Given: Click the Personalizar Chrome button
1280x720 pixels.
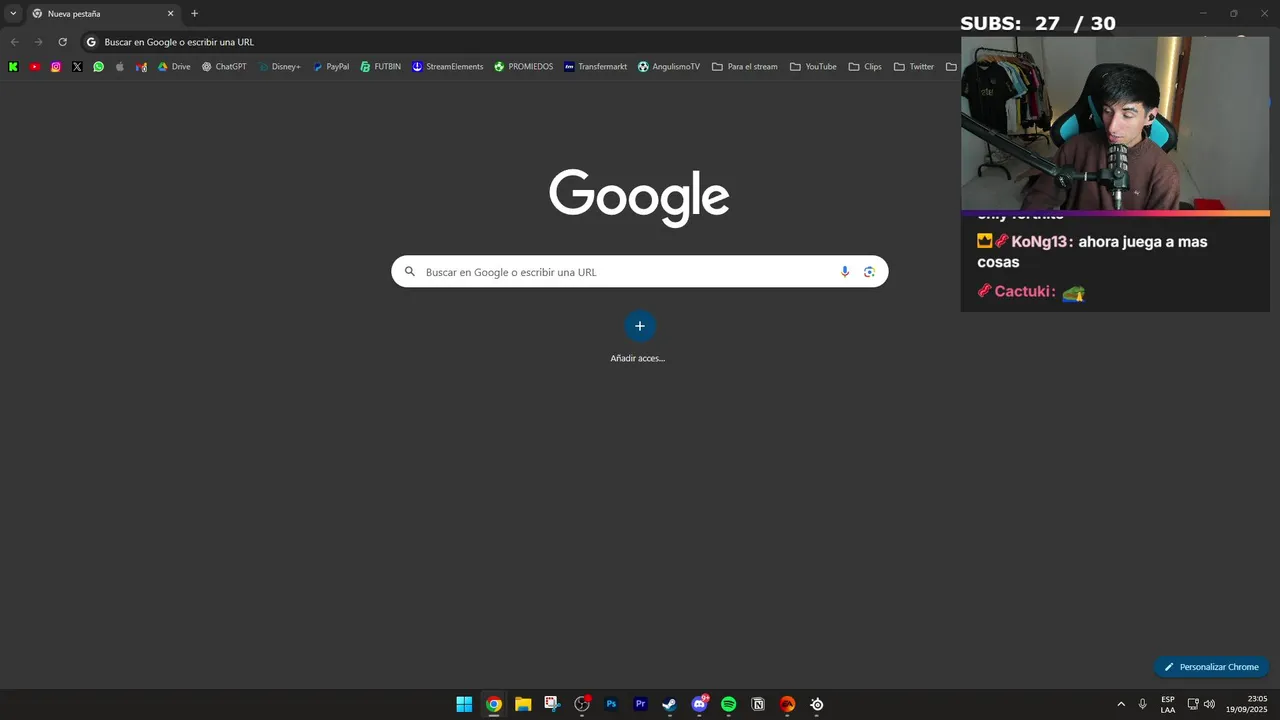Looking at the screenshot, I should [x=1211, y=667].
